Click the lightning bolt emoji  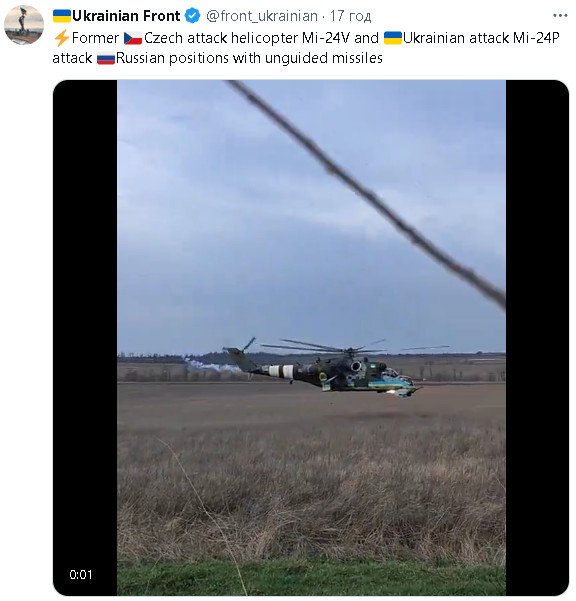coord(61,38)
